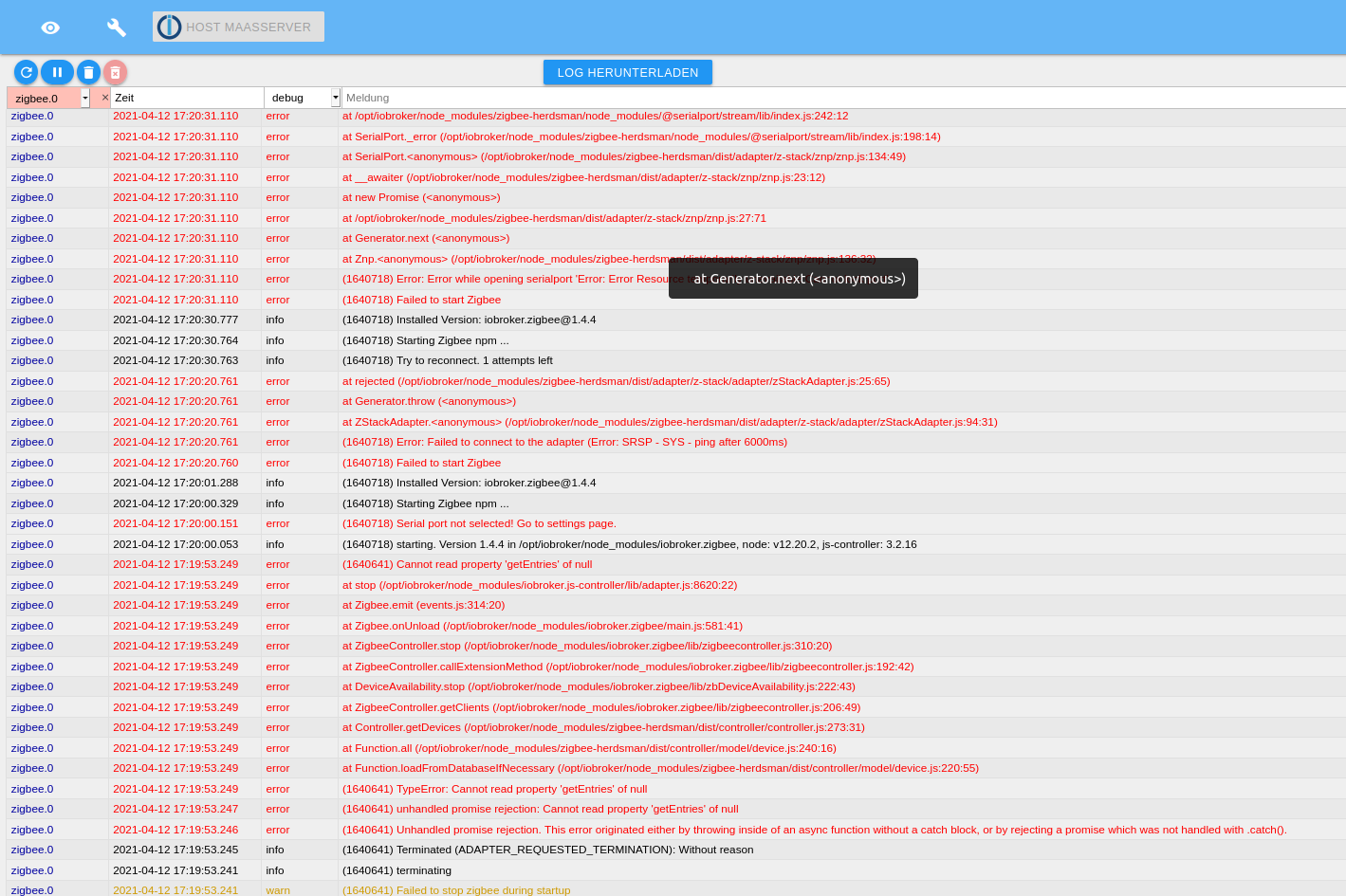This screenshot has height=896, width=1346.
Task: Select warn message 'Failed to stop zigbee during startup'
Action: (x=456, y=889)
